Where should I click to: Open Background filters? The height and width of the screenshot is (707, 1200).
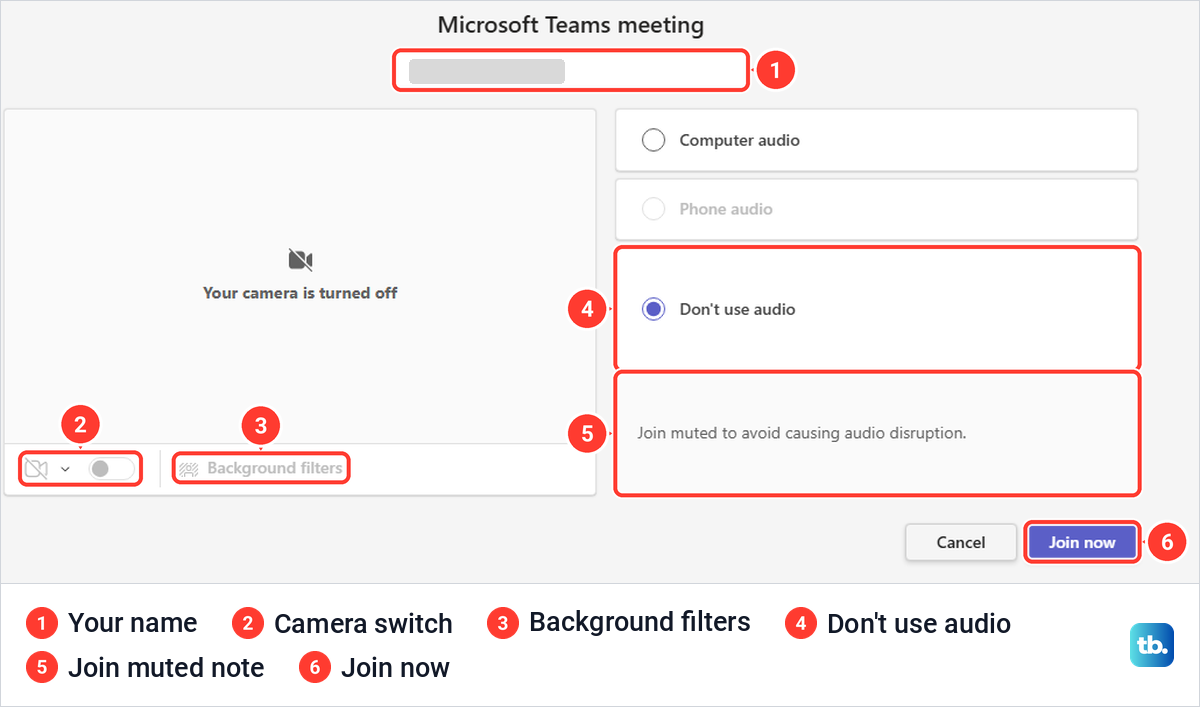coord(261,468)
